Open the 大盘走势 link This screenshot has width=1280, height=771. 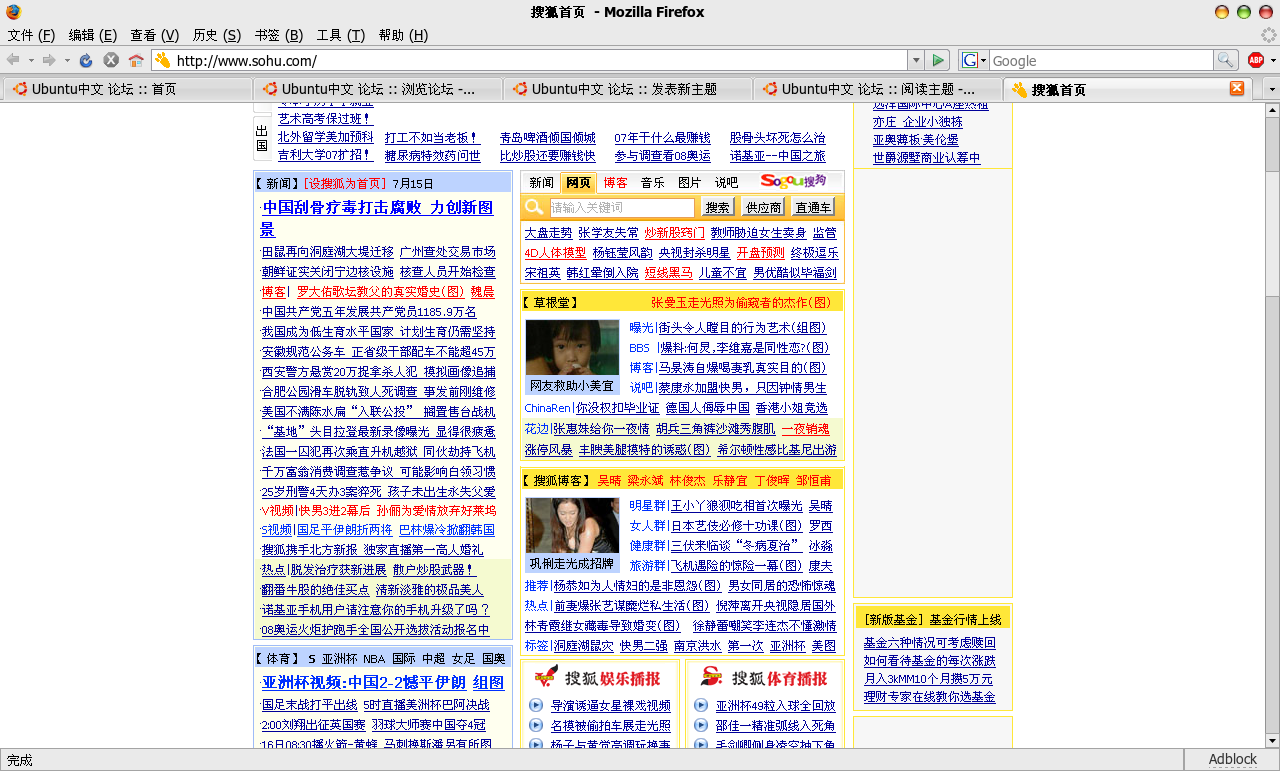tap(549, 232)
